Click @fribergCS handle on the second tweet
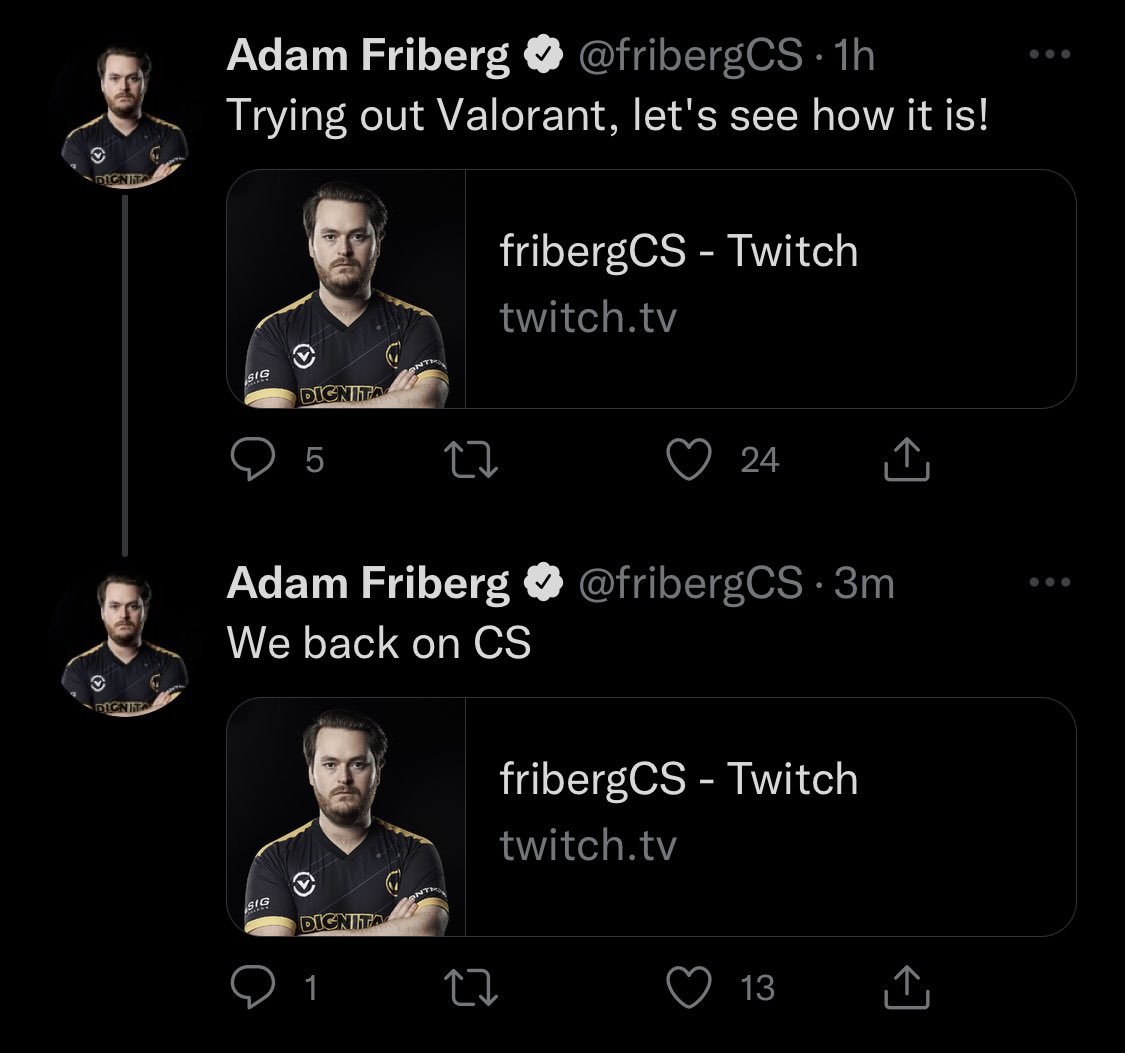 (x=690, y=584)
